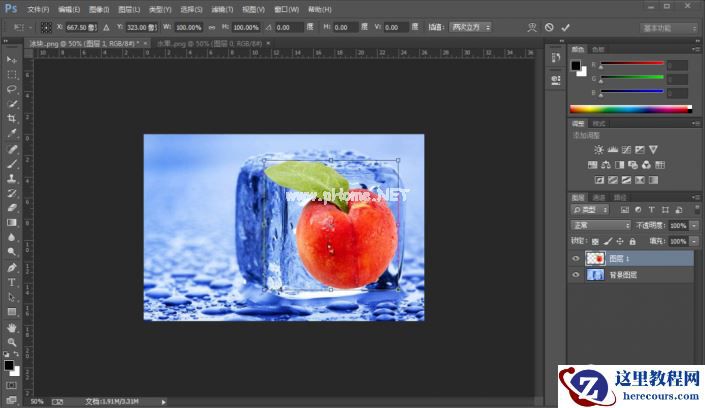Image resolution: width=705 pixels, height=408 pixels.
Task: Open the workspace switcher 基本功能
Action: (669, 28)
